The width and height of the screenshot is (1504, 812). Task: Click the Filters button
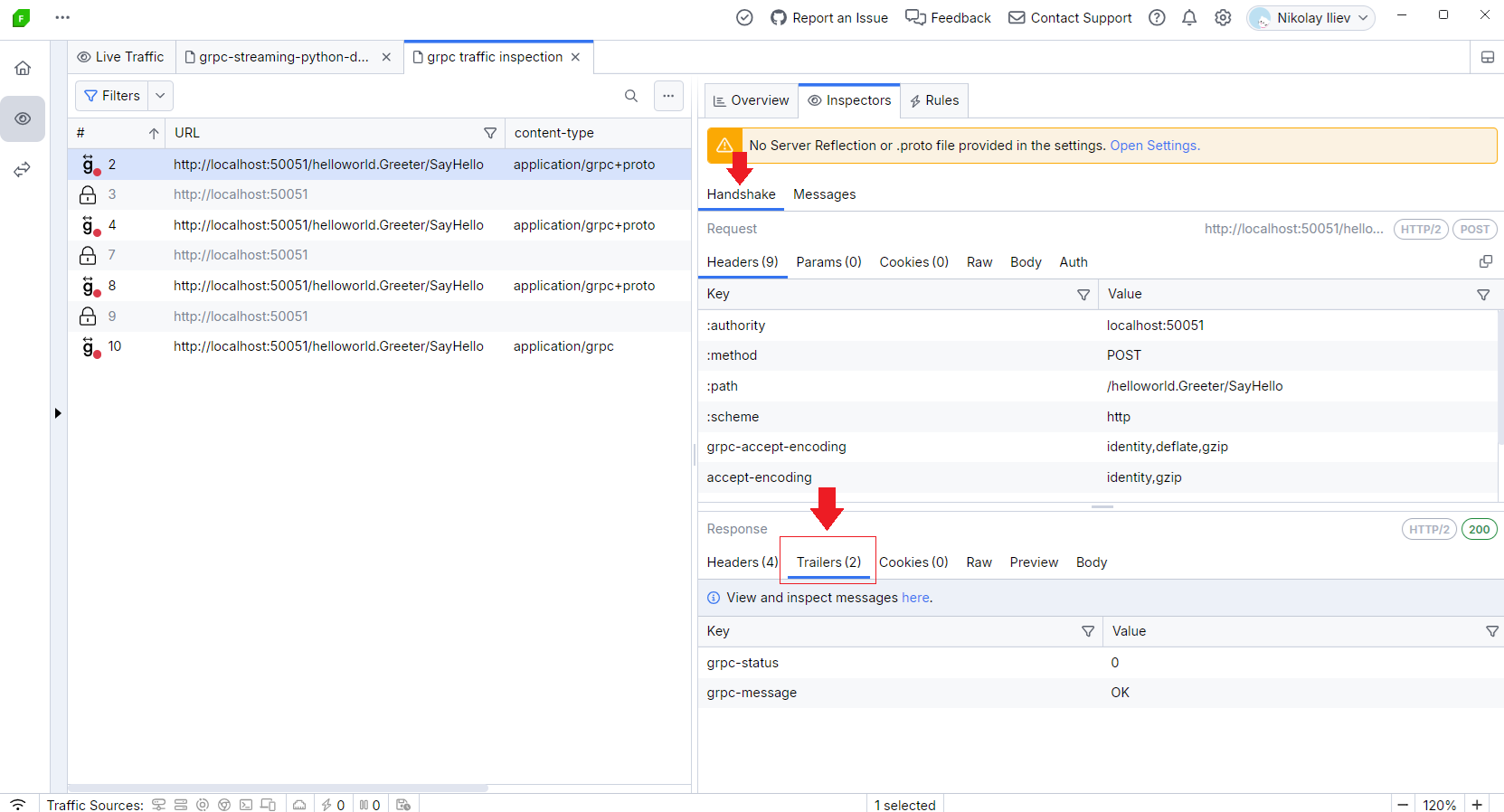(112, 96)
